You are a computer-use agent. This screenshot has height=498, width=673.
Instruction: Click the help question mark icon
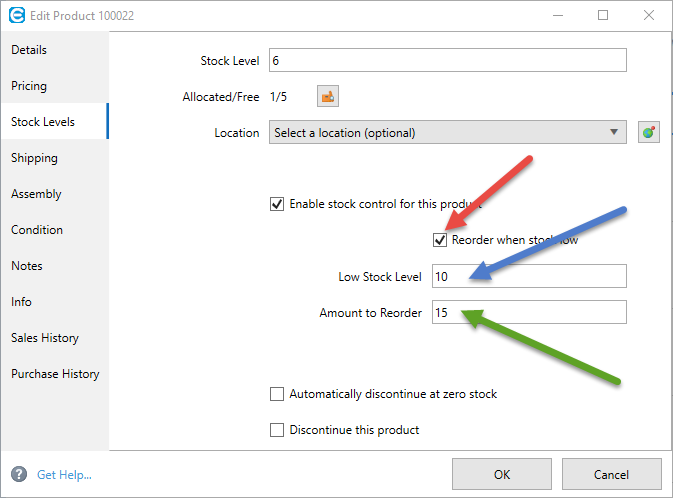pyautogui.click(x=19, y=474)
